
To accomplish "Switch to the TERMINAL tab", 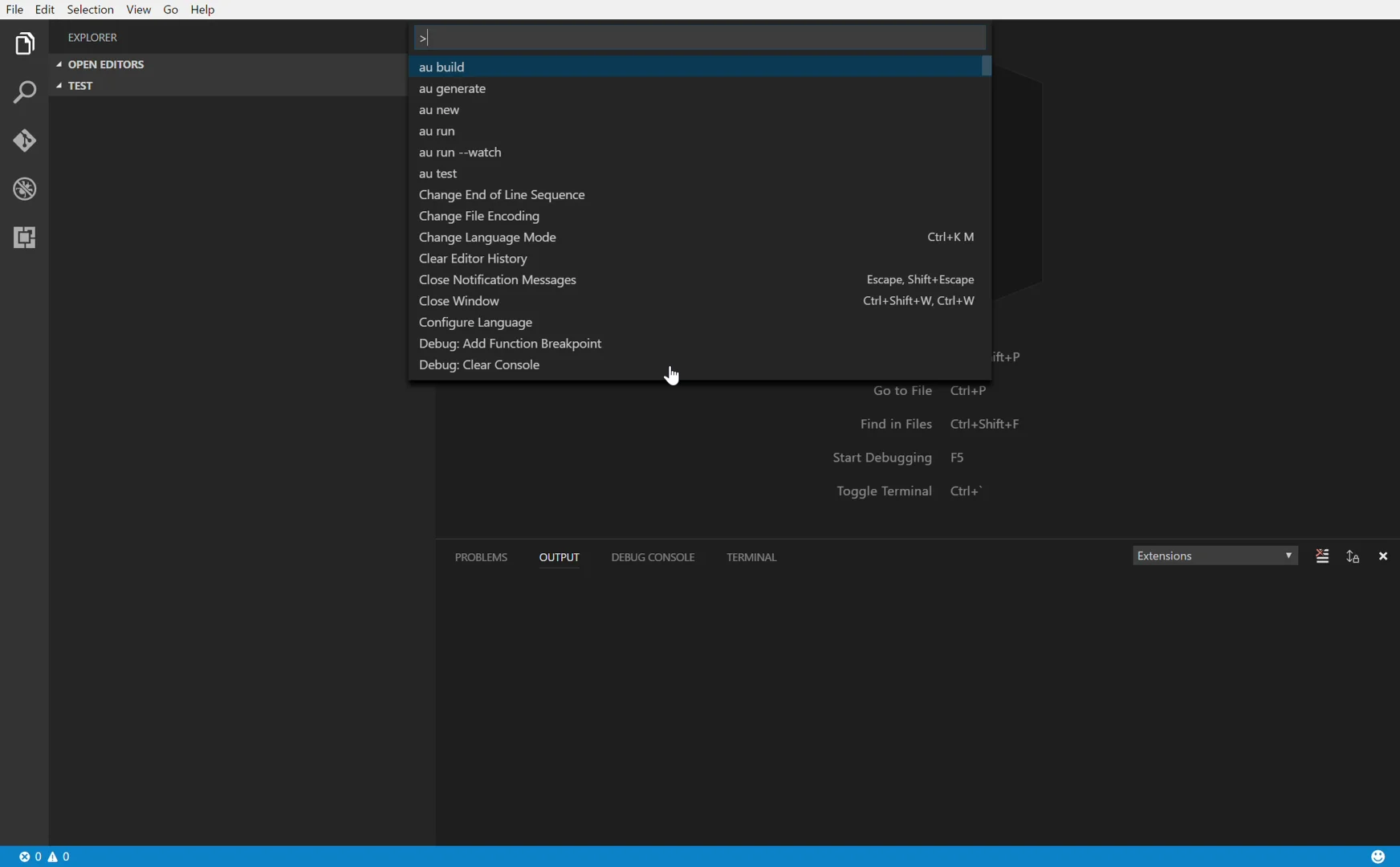I will (751, 556).
